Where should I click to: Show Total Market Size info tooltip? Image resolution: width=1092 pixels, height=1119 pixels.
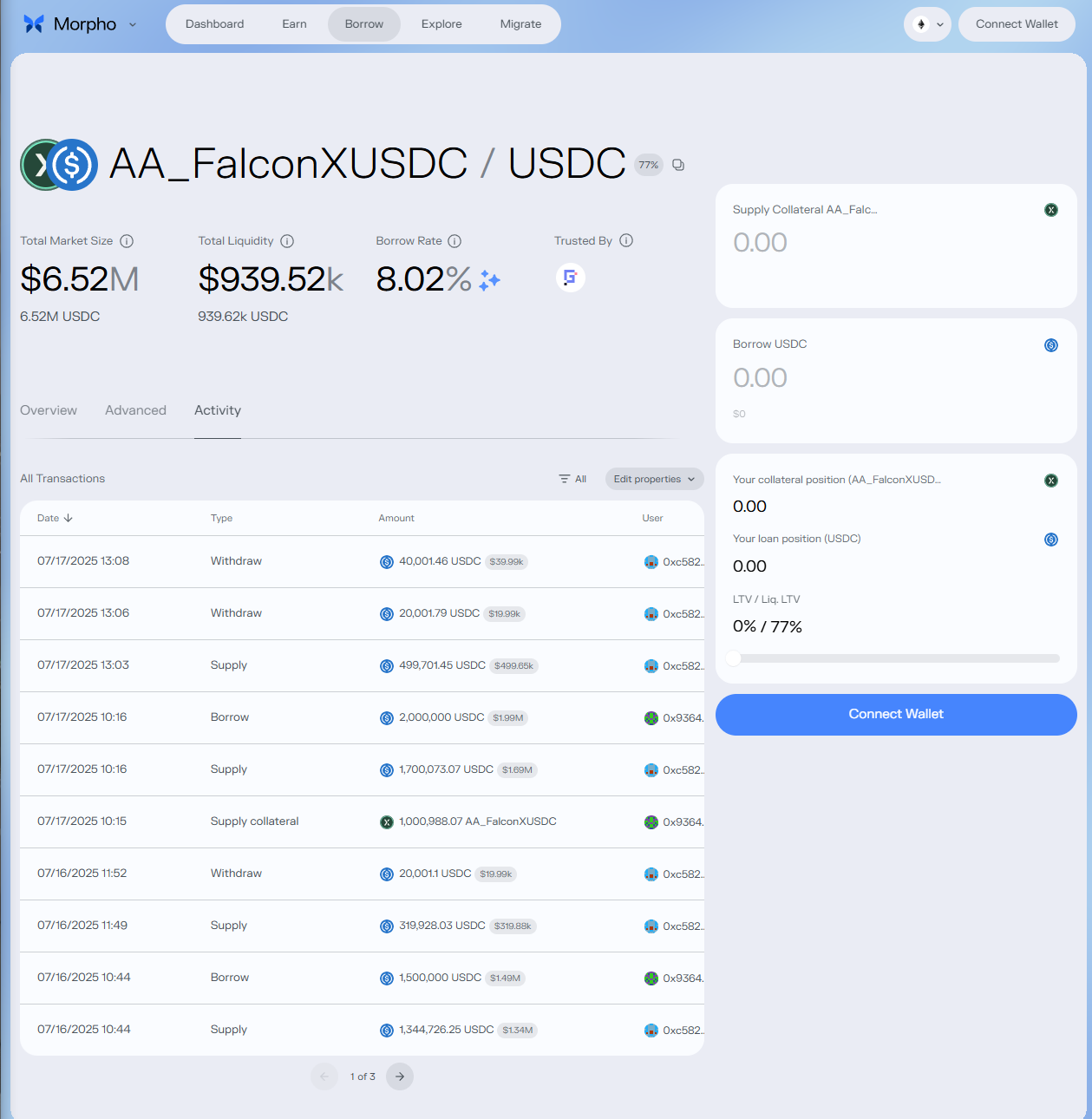pos(127,241)
